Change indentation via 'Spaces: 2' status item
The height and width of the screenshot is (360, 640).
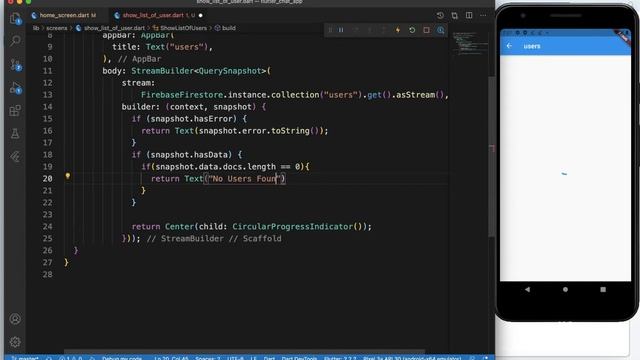tap(207, 358)
